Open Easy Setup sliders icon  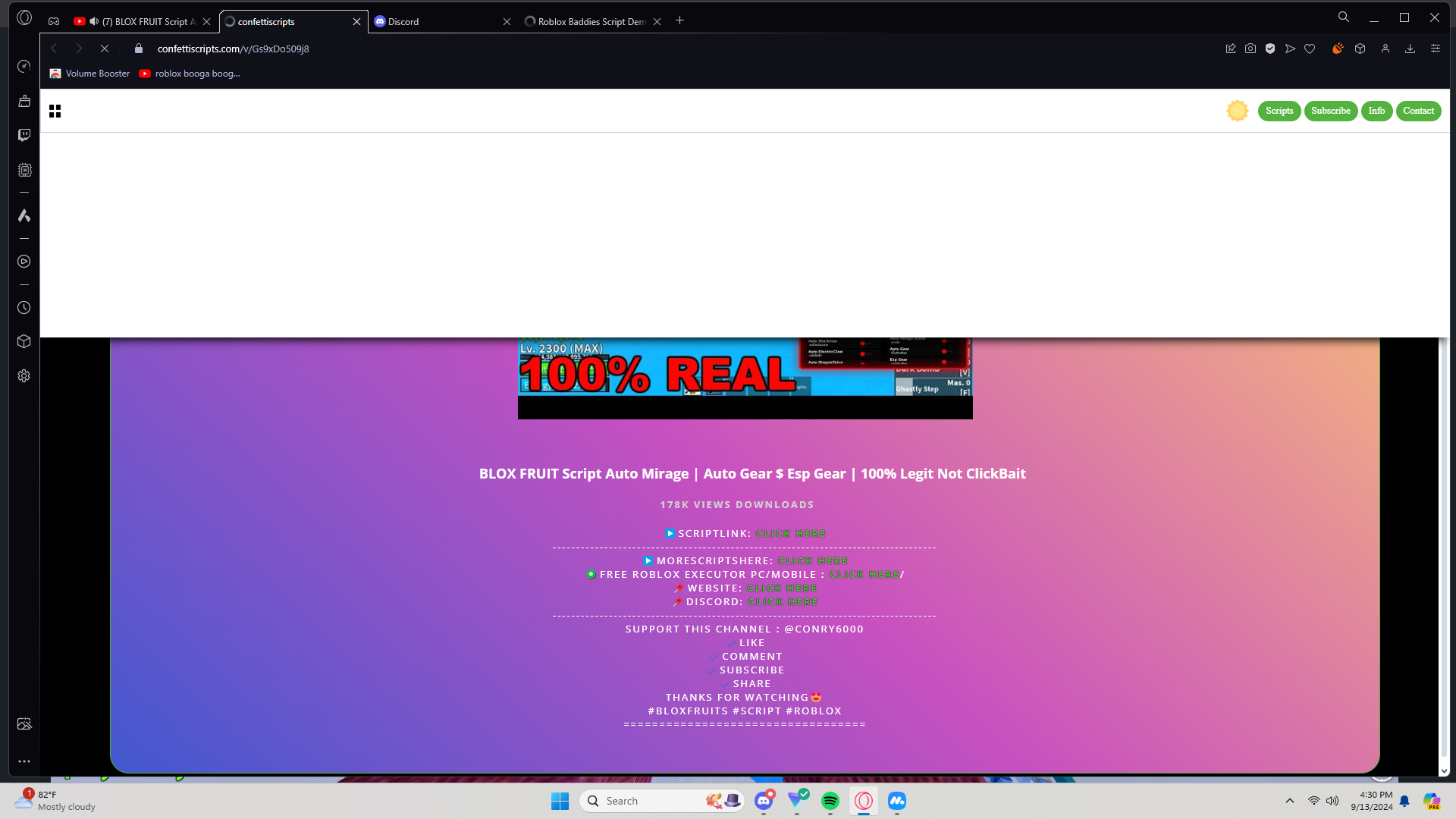click(x=1436, y=49)
